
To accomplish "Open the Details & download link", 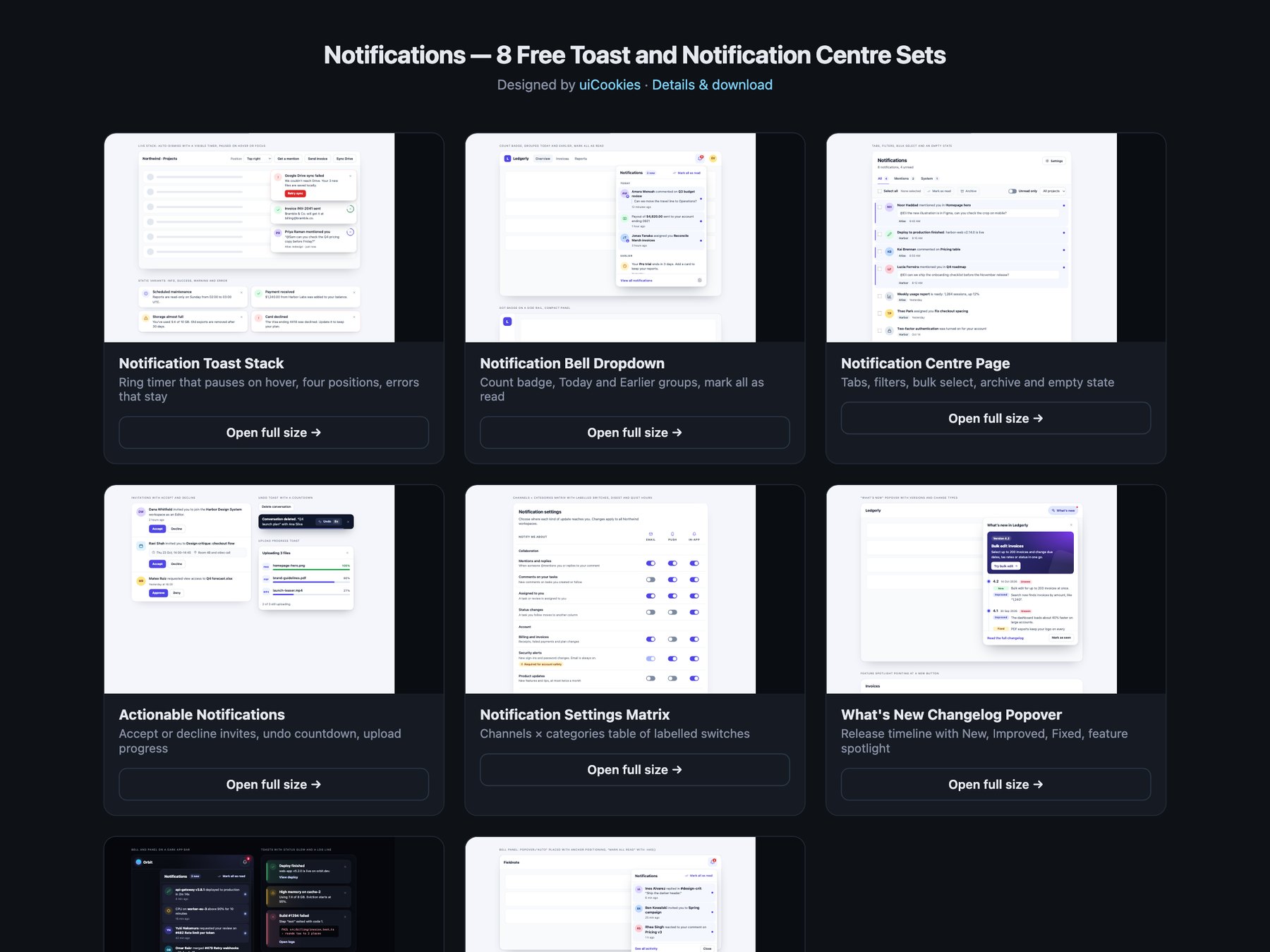I will coord(712,85).
